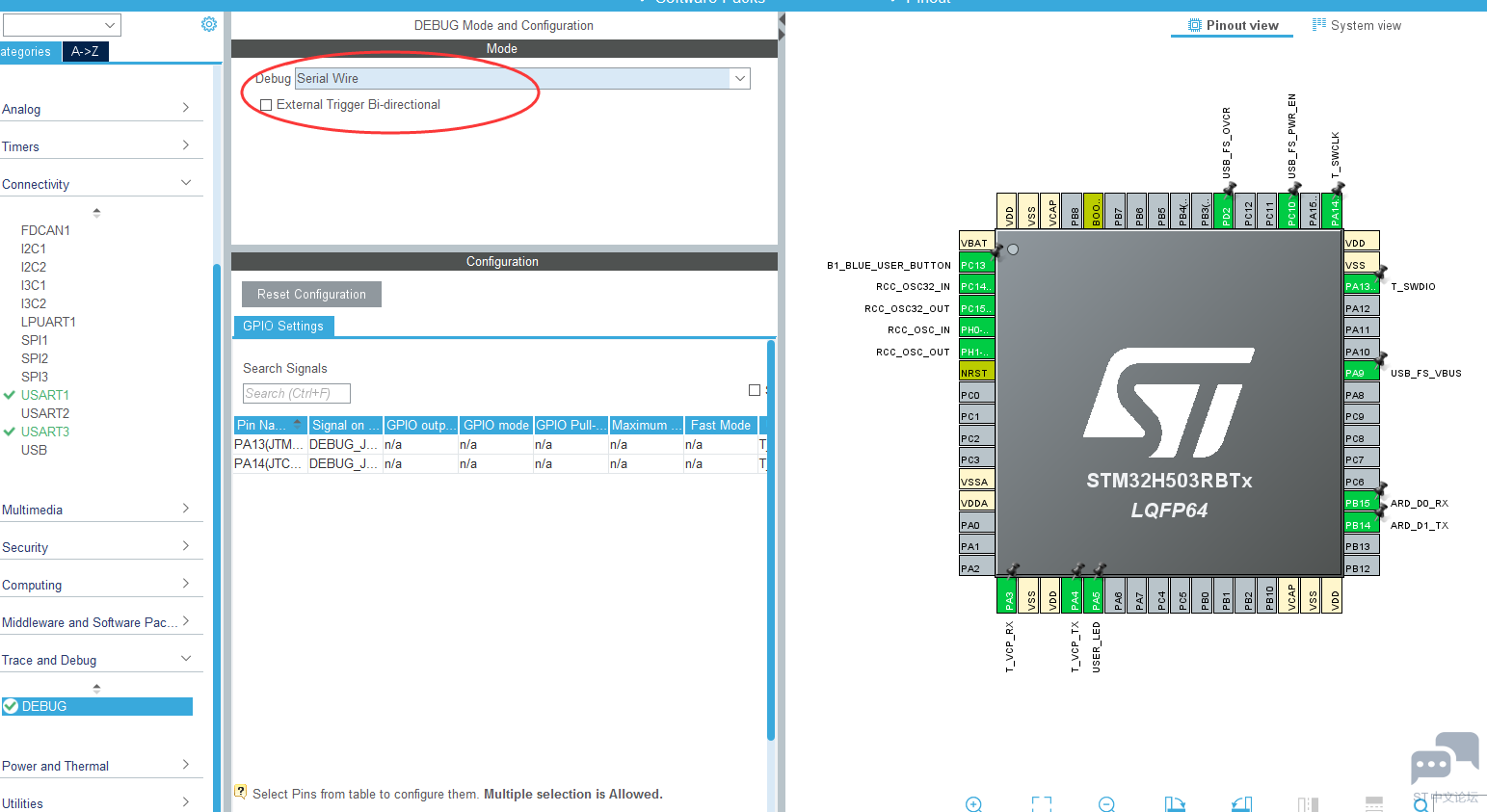Click the help icon beside Select Pins hint
The height and width of the screenshot is (812, 1487).
[x=240, y=792]
